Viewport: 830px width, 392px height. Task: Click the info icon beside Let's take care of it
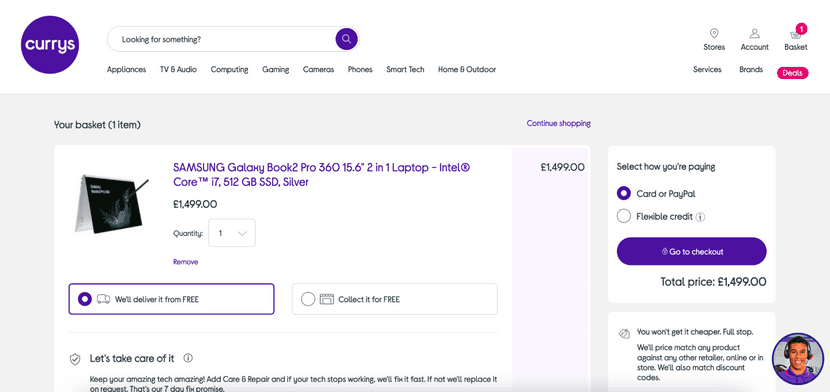coord(188,358)
